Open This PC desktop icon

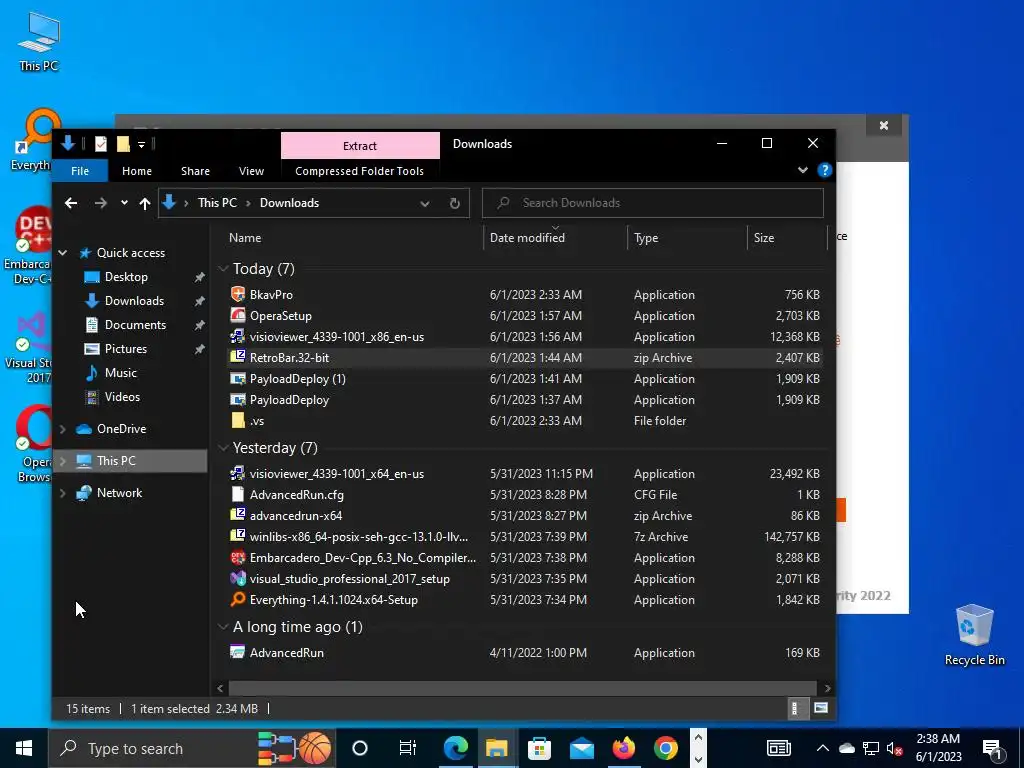39,40
